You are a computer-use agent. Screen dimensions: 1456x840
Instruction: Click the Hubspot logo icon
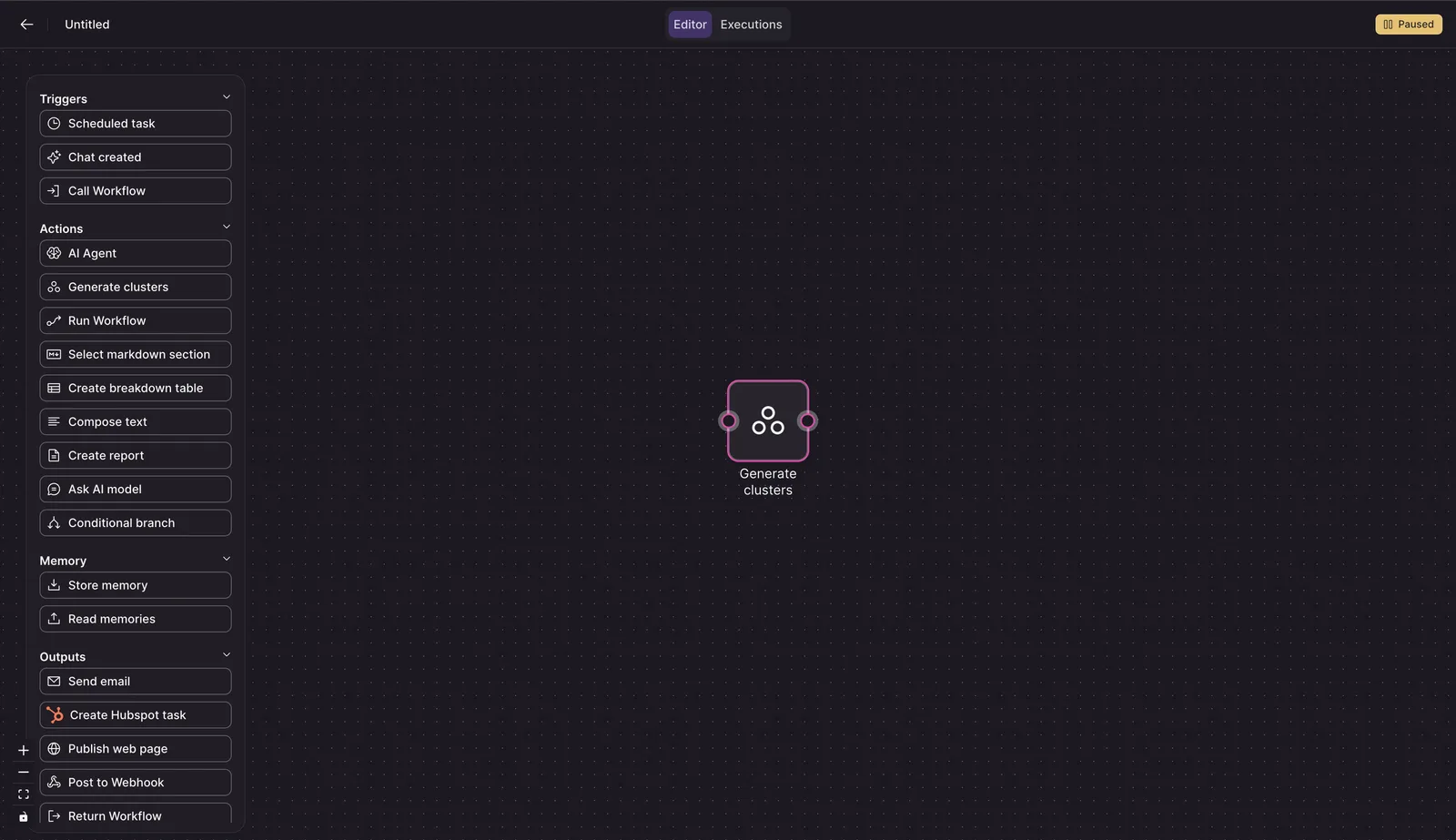coord(55,715)
